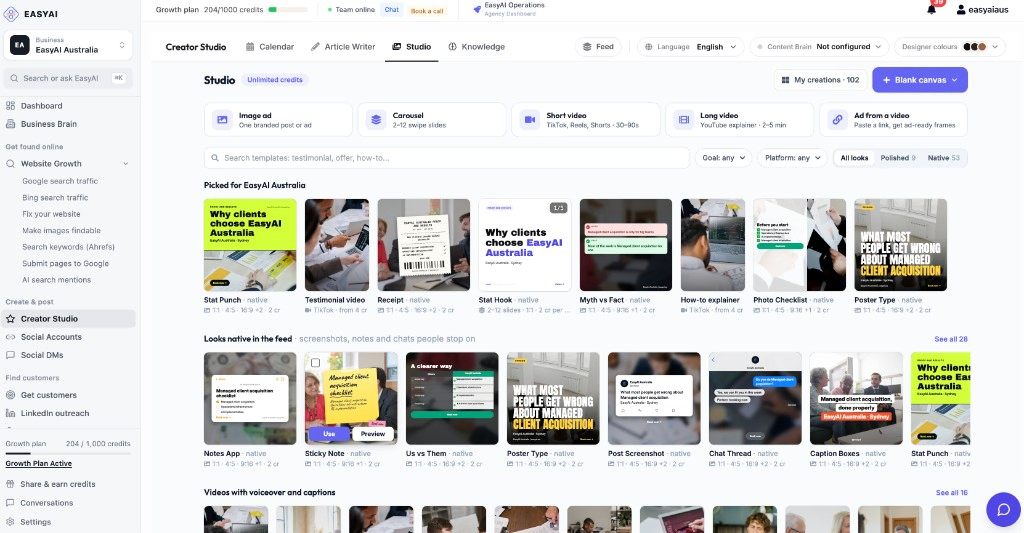Click the Book a call button
Screen dimensions: 1024x533
426,10
